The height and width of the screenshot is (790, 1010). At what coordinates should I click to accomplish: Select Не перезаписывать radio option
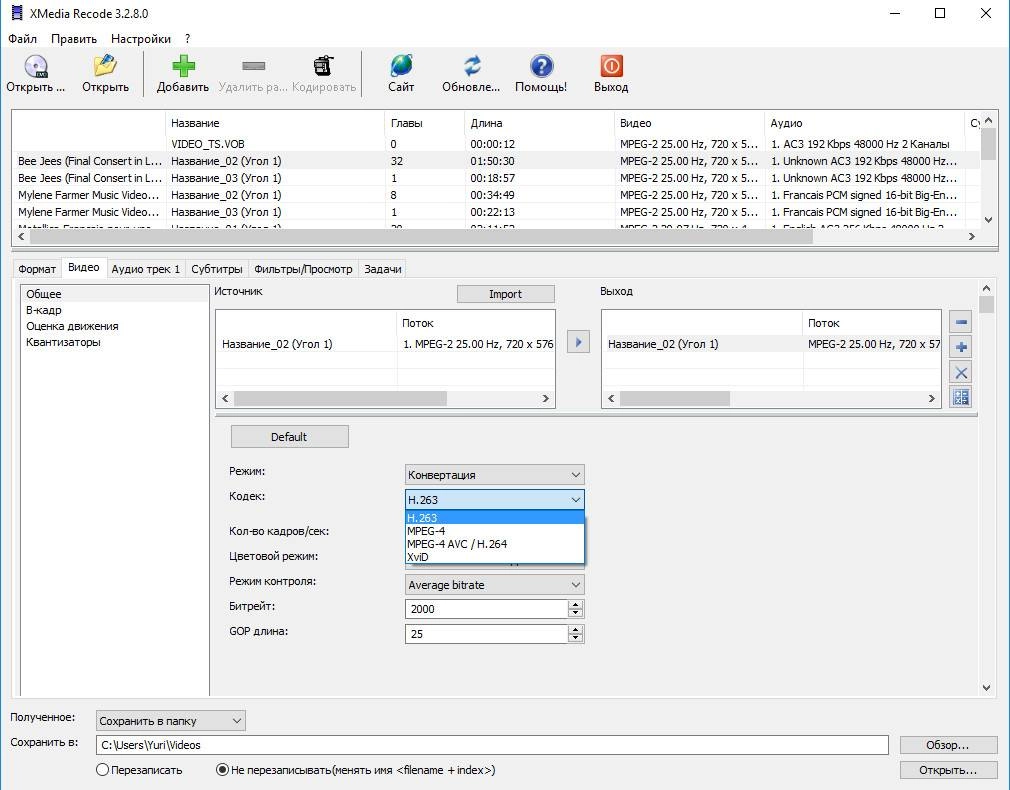[x=222, y=770]
